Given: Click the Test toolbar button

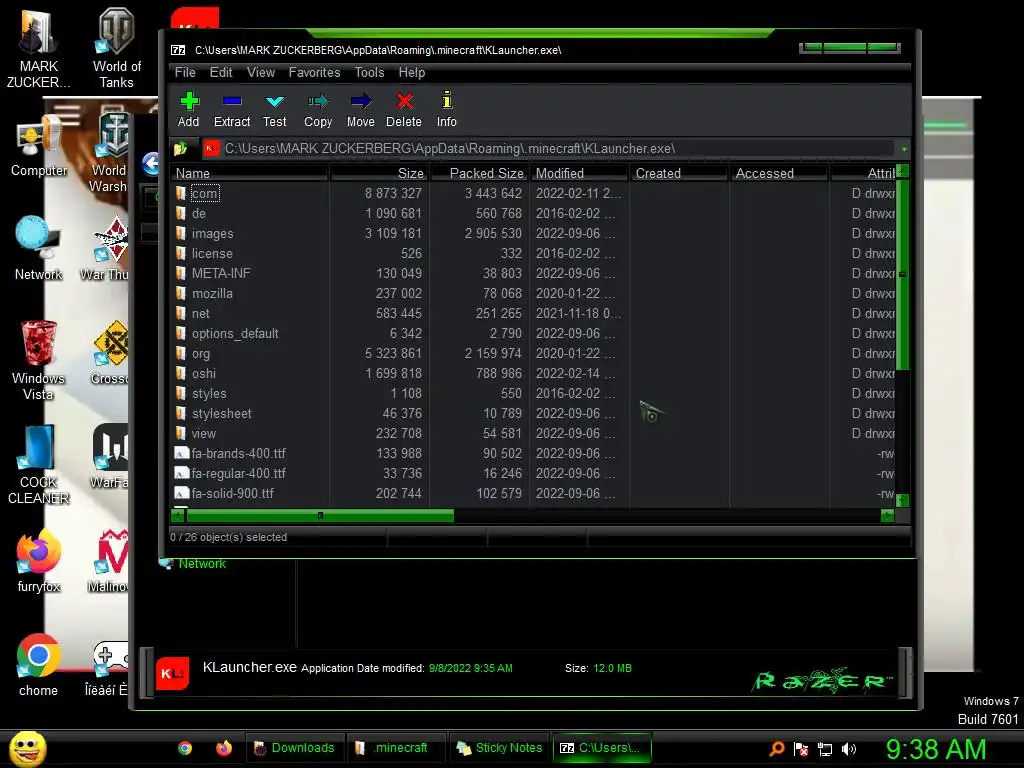Looking at the screenshot, I should click(274, 109).
